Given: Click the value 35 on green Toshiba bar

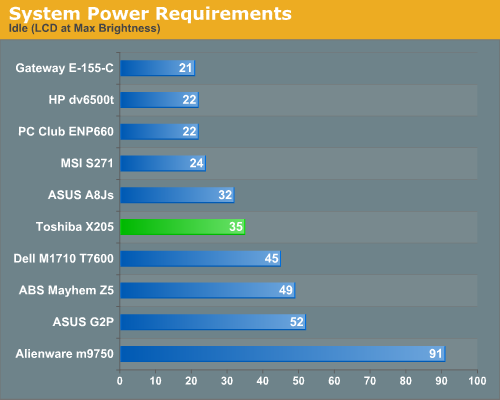Looking at the screenshot, I should [x=236, y=227].
